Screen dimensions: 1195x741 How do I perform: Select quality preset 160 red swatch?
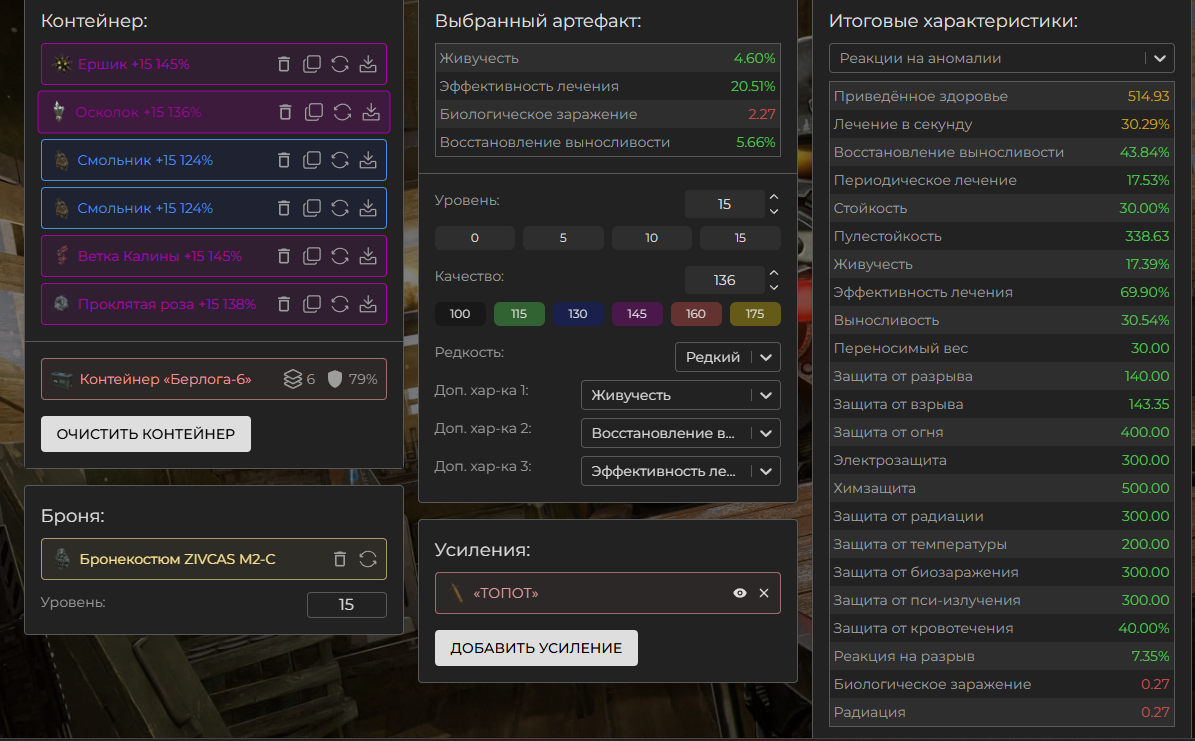point(696,314)
